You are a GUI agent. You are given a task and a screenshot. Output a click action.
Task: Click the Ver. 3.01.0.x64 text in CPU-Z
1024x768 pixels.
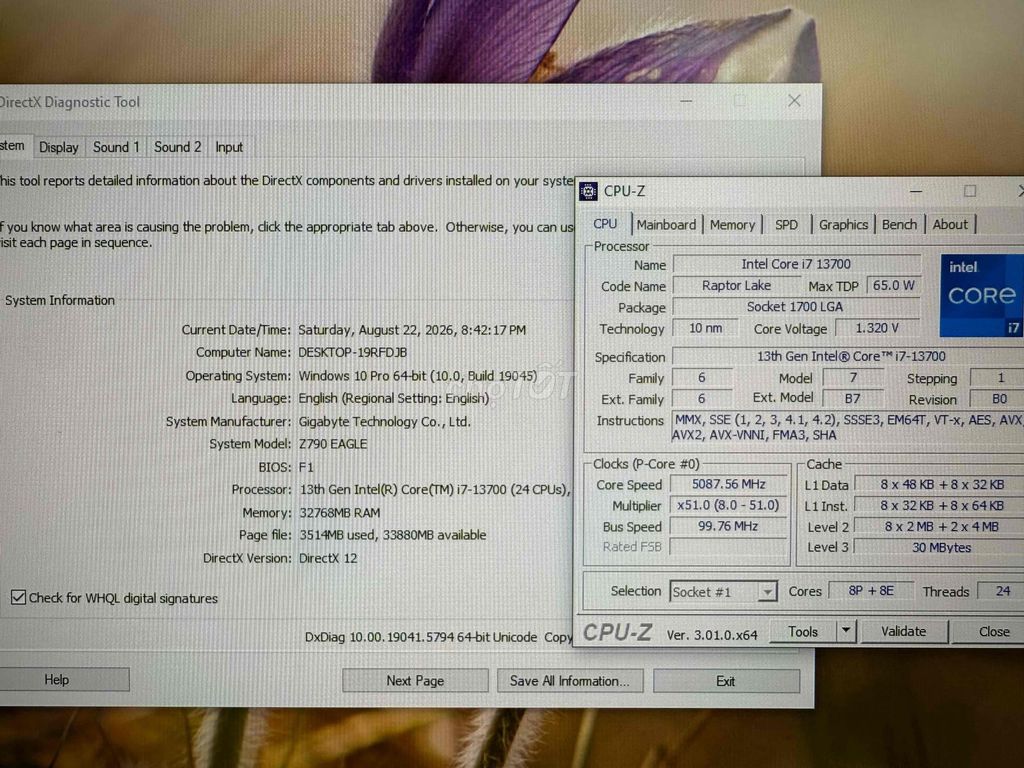tap(712, 635)
